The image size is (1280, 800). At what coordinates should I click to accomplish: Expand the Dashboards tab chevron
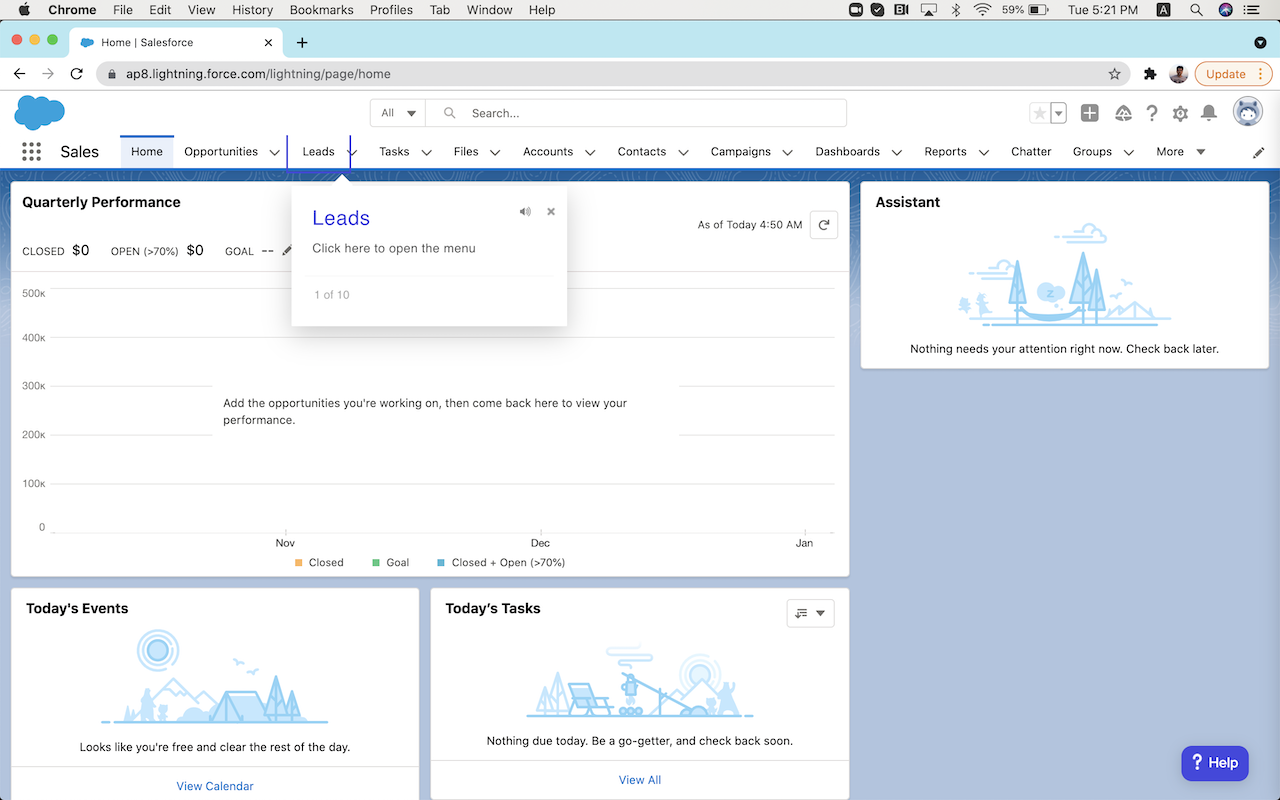[x=897, y=153]
